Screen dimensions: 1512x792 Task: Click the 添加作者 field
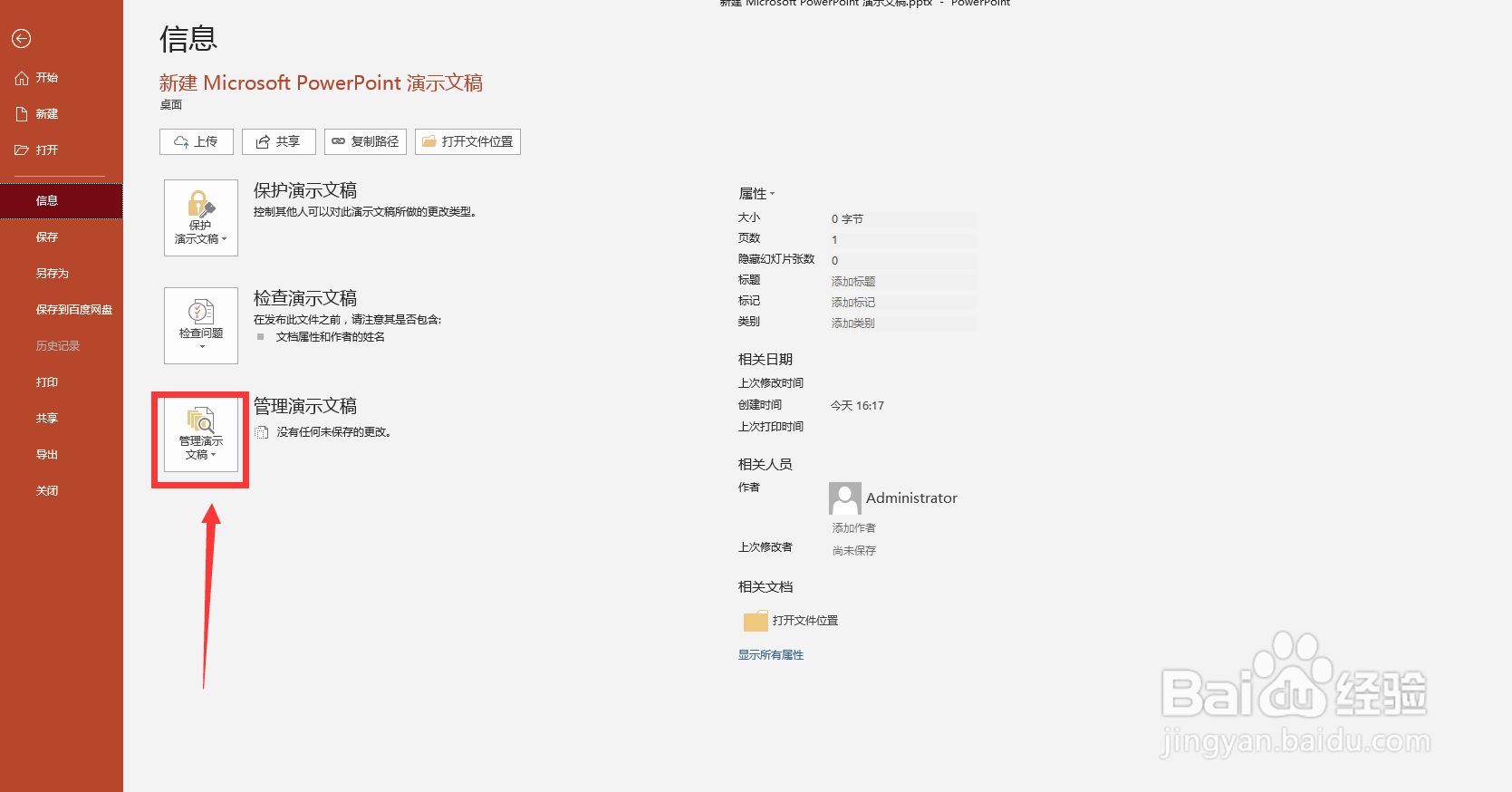854,528
